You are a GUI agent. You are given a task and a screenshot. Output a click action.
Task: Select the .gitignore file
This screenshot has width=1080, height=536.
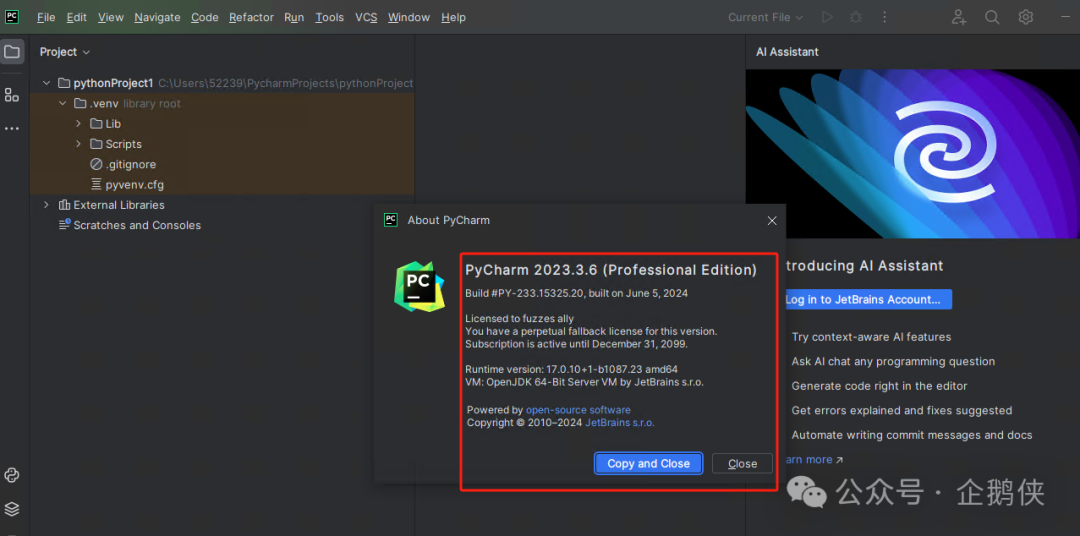[x=222, y=165]
